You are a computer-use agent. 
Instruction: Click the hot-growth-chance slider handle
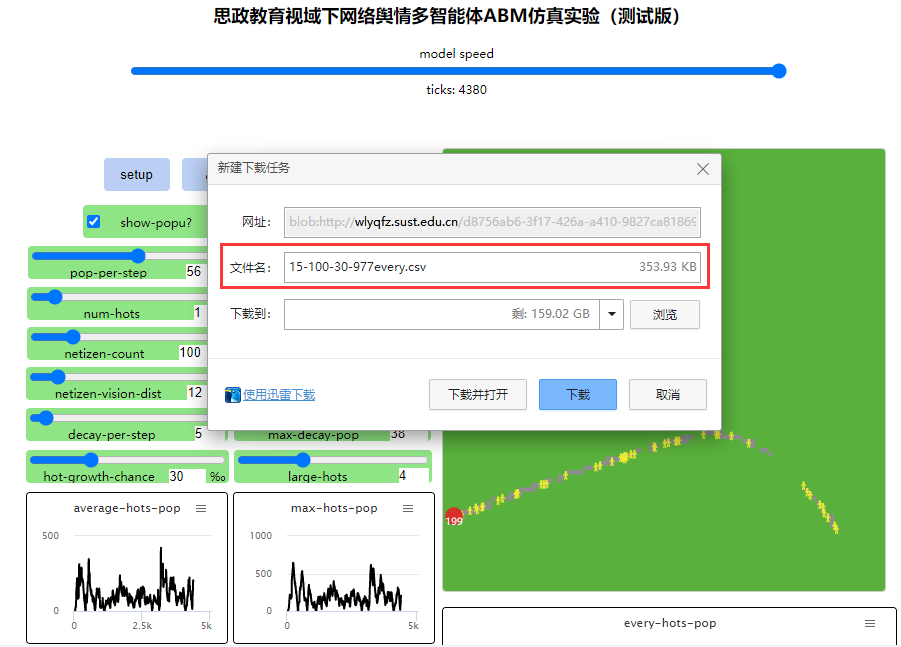(91, 460)
